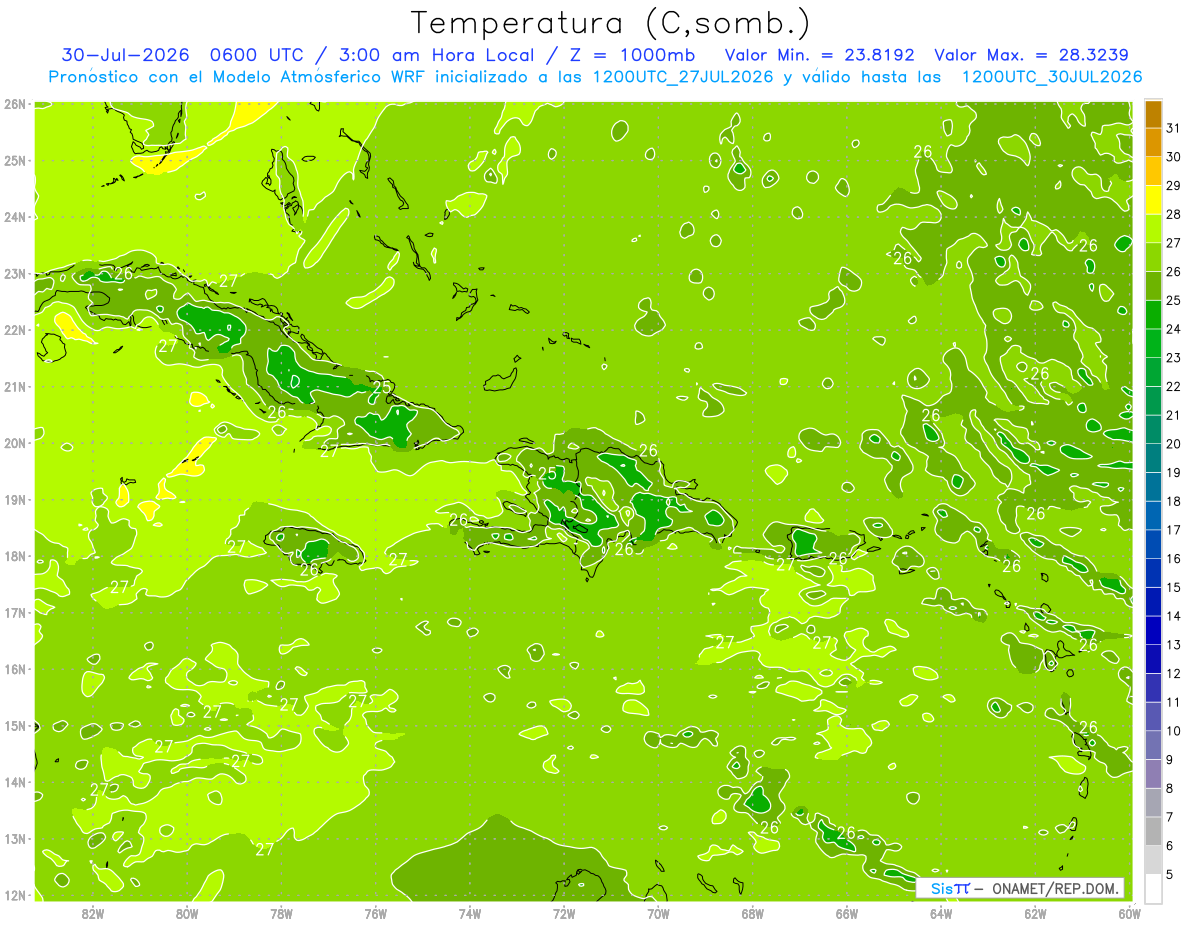This screenshot has height=927, width=1200.
Task: Click the Valor Max. = 28.3239 text
Action: [x=1032, y=55]
